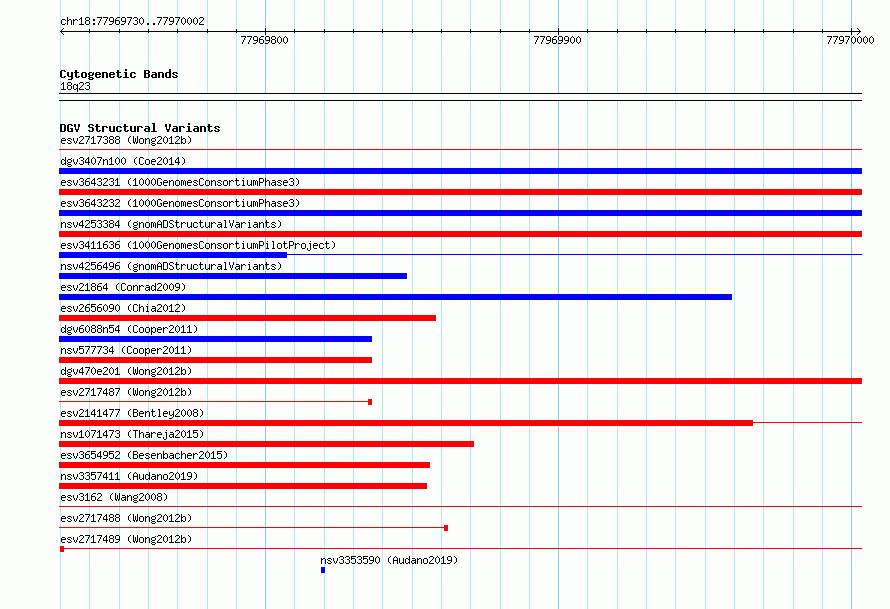Click the ruler's left arrow end
The height and width of the screenshot is (609, 890).
click(x=62, y=31)
